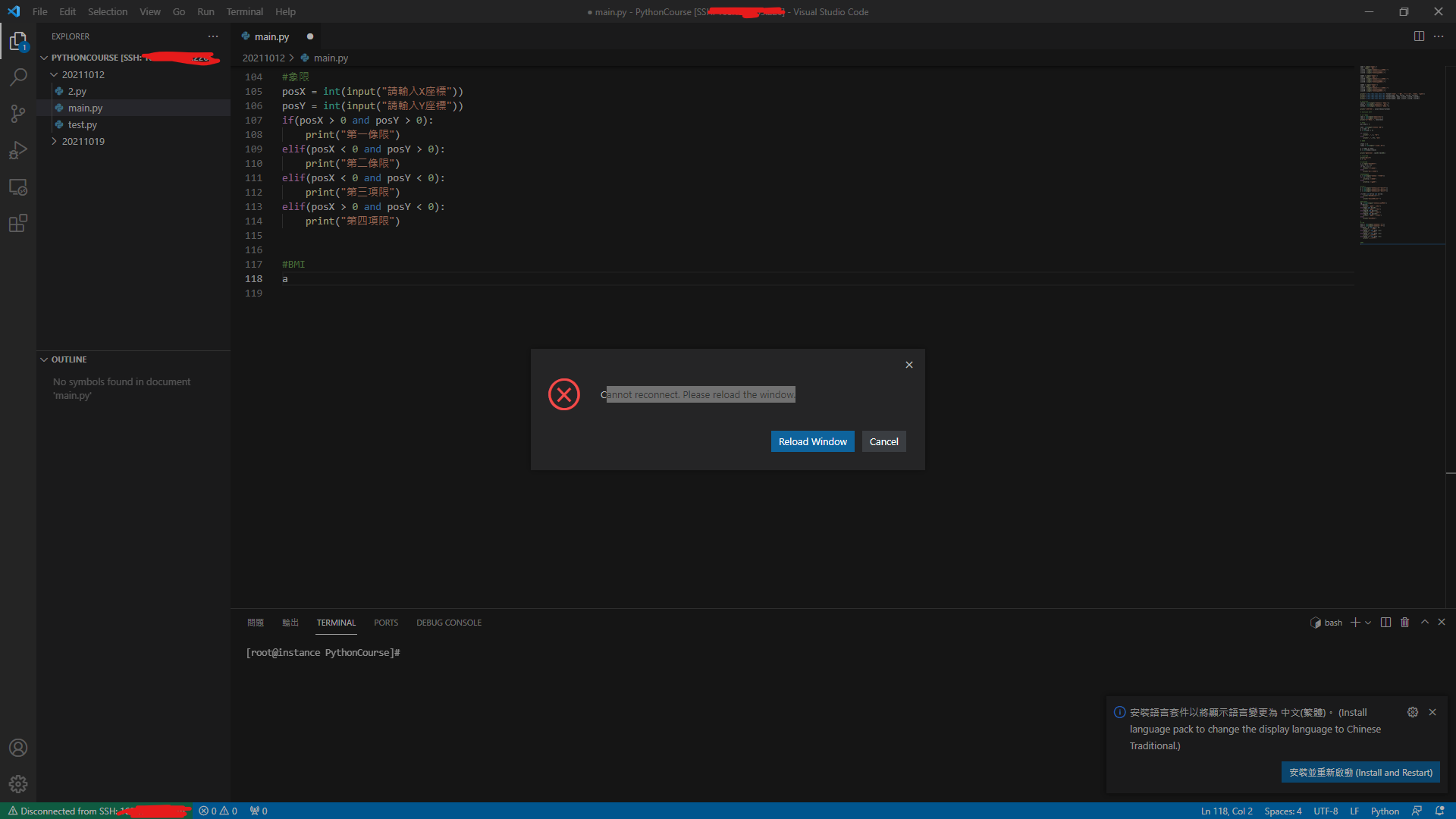Select test.py in the file tree

click(x=82, y=124)
